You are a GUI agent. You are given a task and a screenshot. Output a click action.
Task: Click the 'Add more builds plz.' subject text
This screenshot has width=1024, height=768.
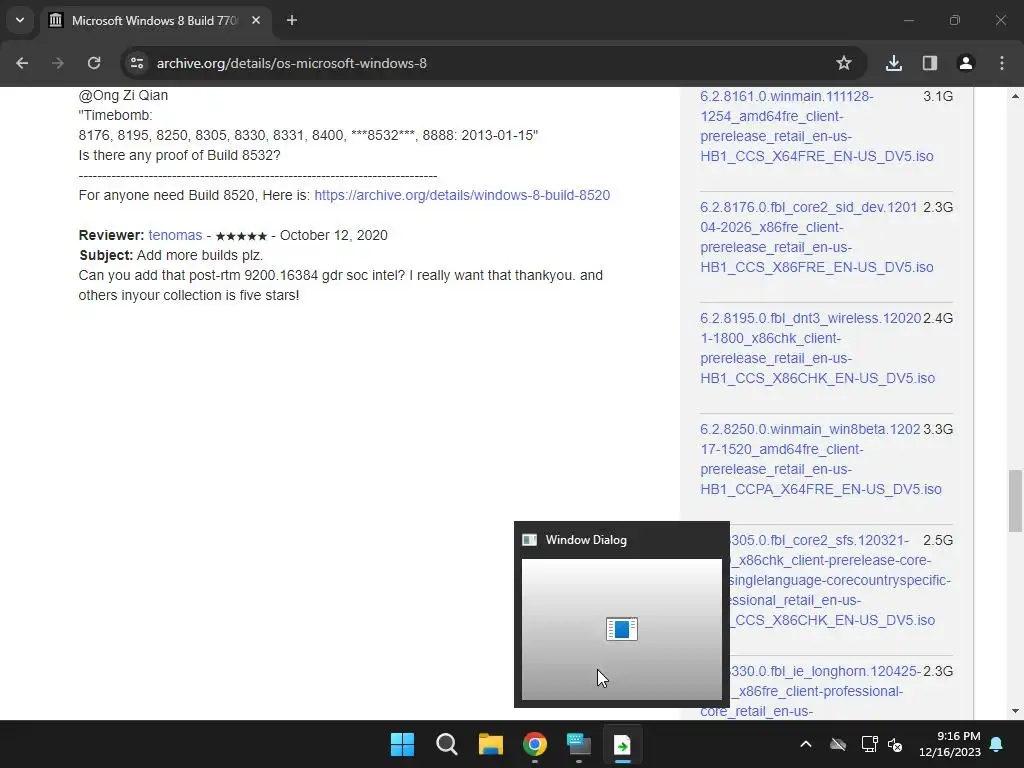pyautogui.click(x=200, y=255)
